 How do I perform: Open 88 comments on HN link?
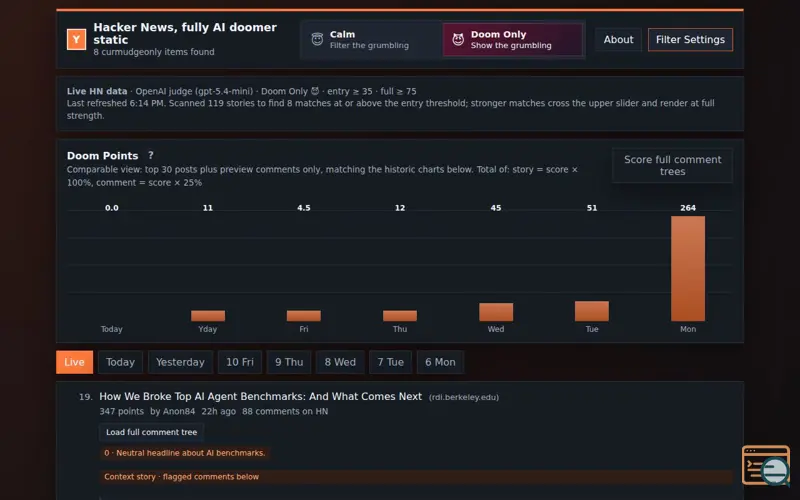click(285, 411)
